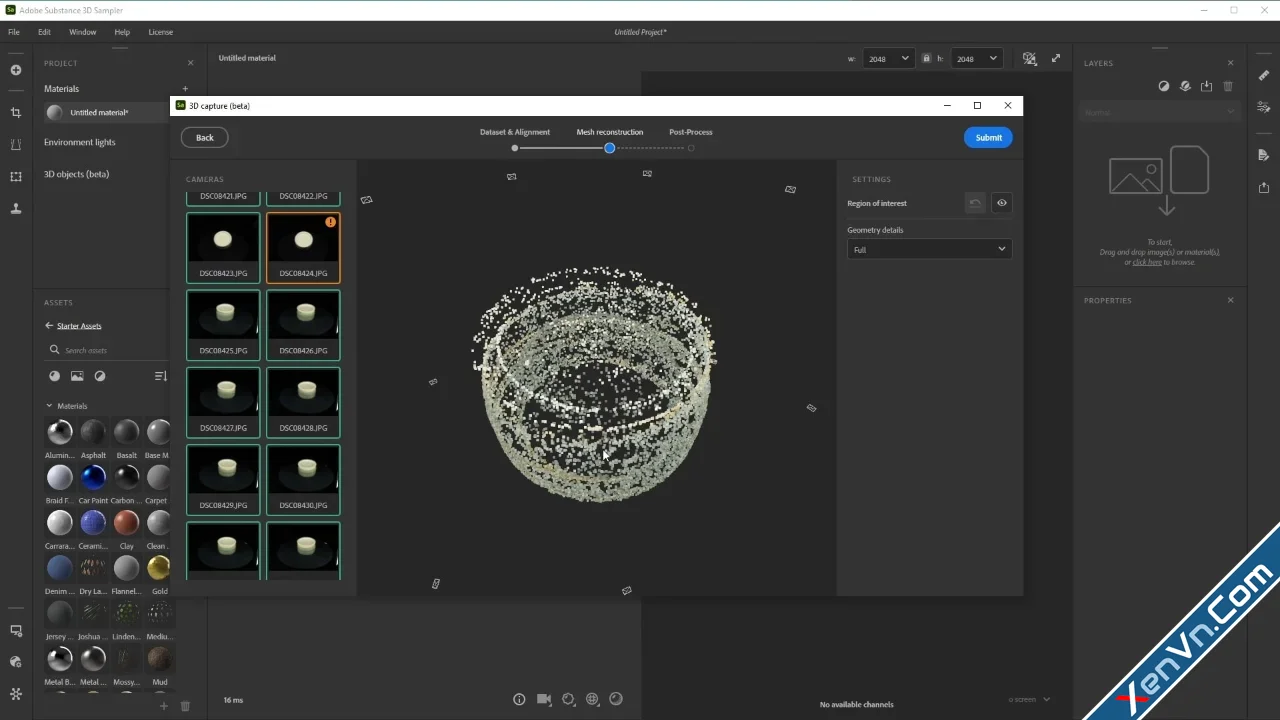The image size is (1280, 720).
Task: Reset the Region of interest undo icon
Action: point(975,203)
